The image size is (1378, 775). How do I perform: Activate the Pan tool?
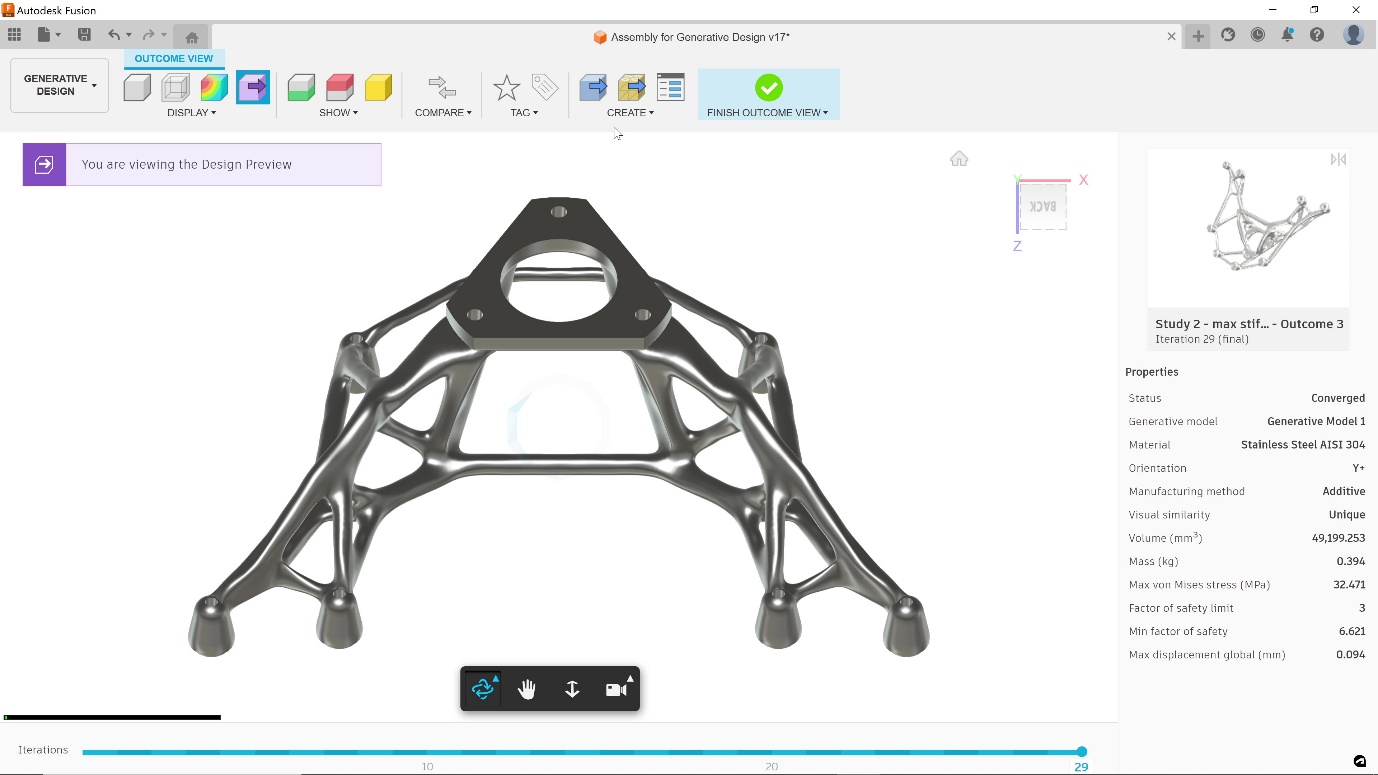(527, 688)
